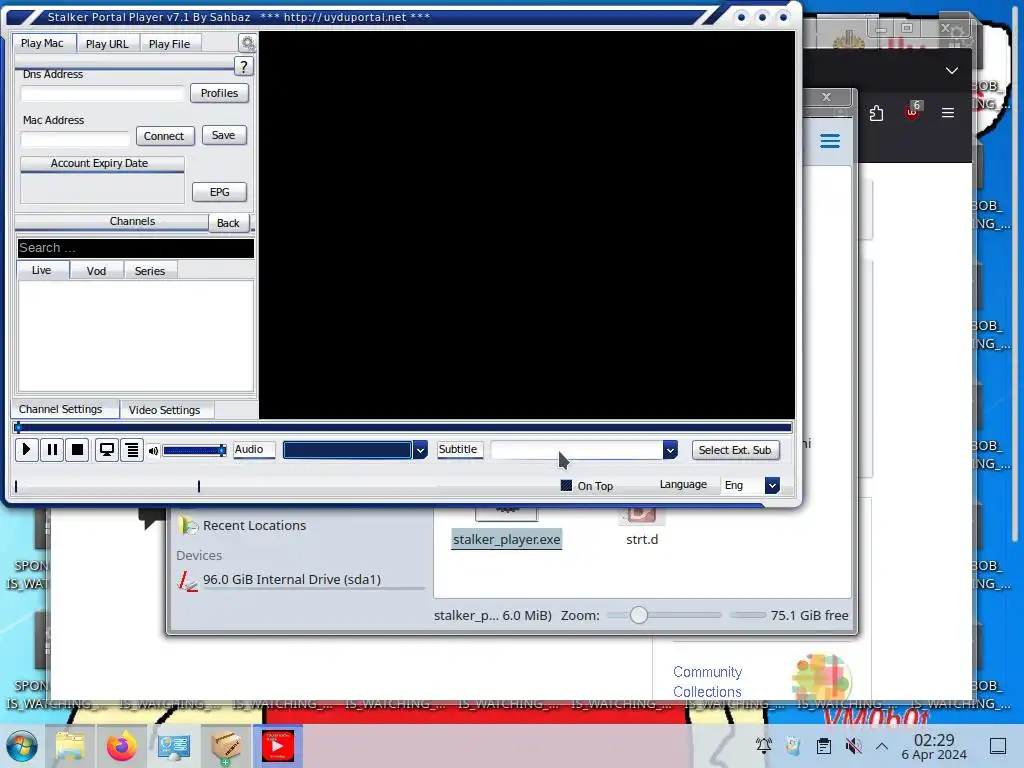The width and height of the screenshot is (1024, 768).
Task: Open the settings gear icon in the player
Action: (248, 43)
